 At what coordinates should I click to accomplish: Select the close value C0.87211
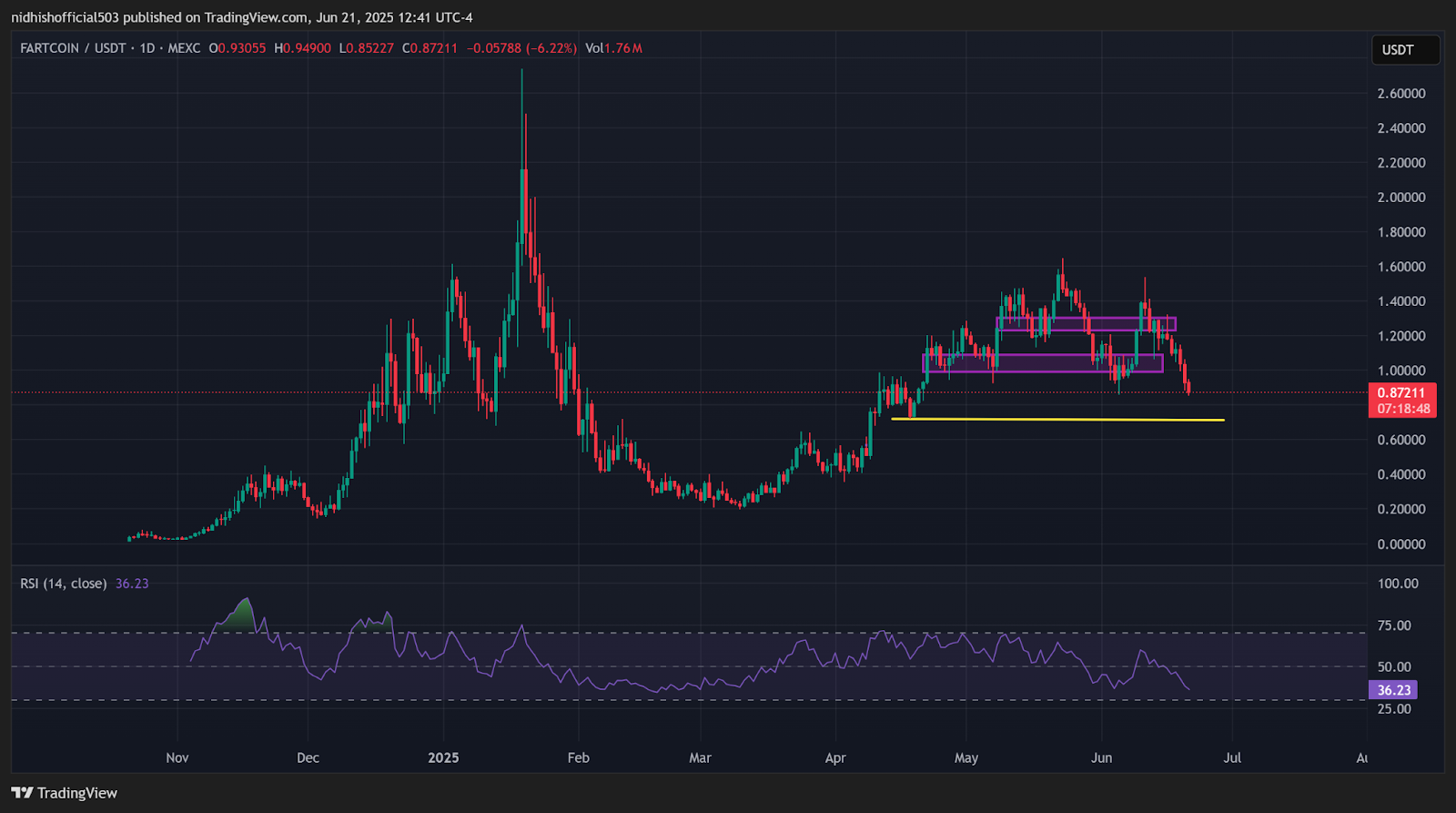tap(430, 48)
